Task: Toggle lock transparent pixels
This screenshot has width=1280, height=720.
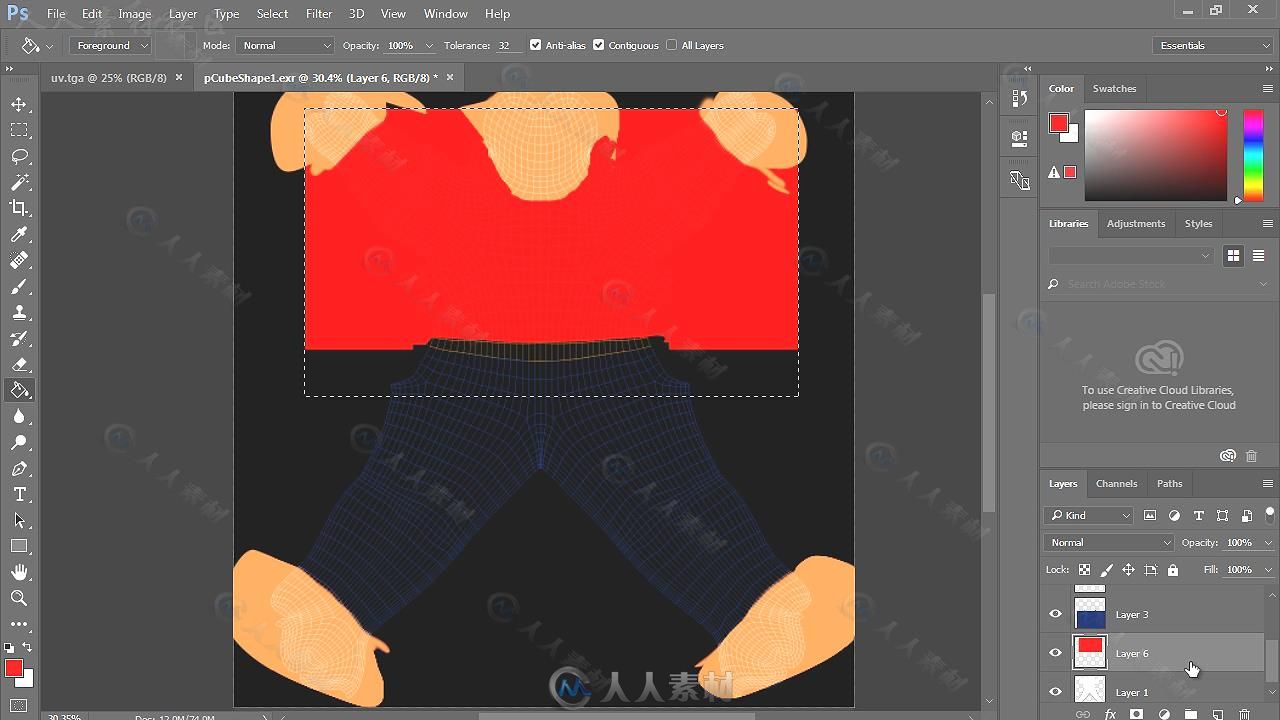Action: tap(1084, 570)
